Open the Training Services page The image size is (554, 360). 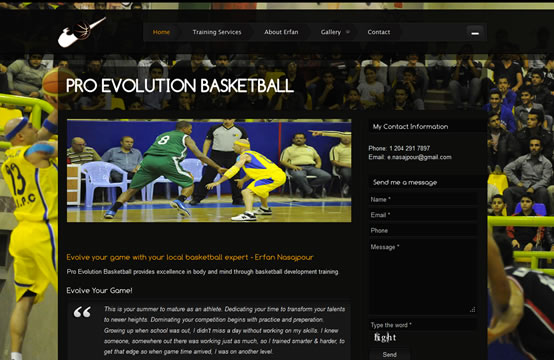click(x=217, y=32)
